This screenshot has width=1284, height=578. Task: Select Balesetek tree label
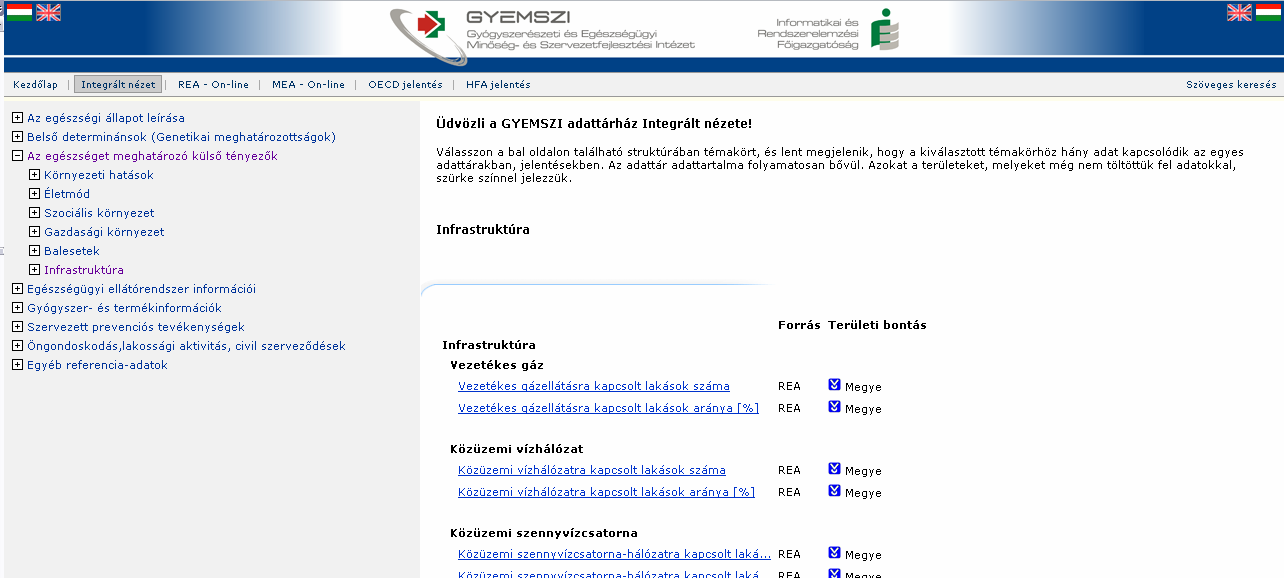pos(72,251)
